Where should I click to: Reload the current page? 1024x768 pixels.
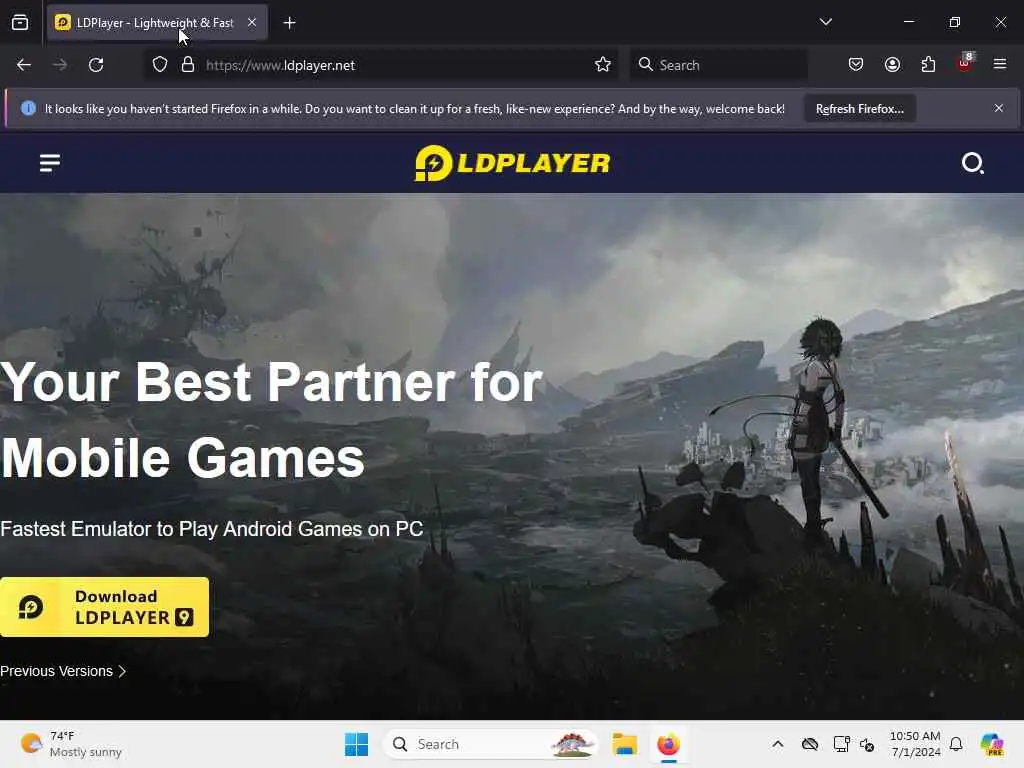[x=96, y=65]
